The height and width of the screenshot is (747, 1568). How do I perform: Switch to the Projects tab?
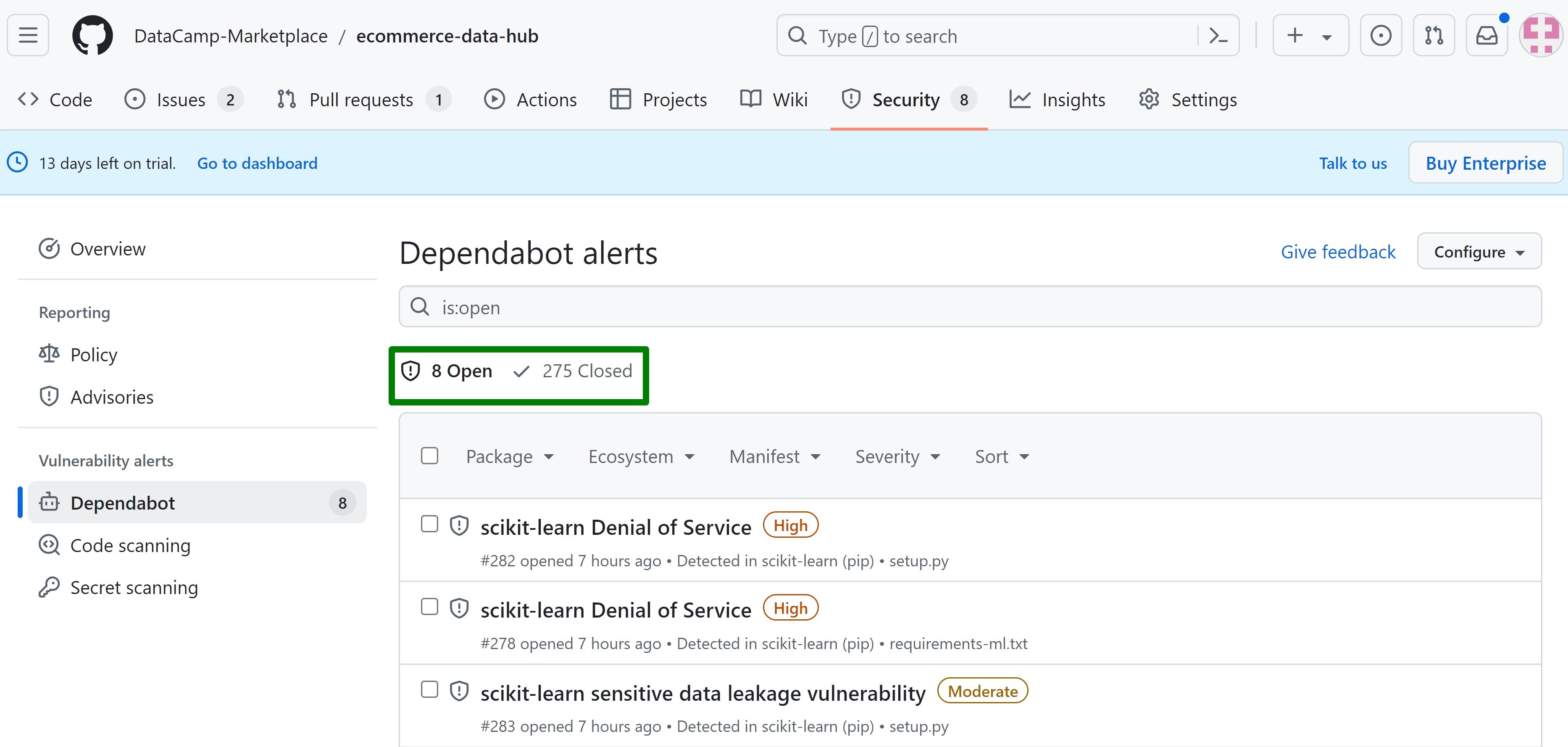pyautogui.click(x=659, y=99)
